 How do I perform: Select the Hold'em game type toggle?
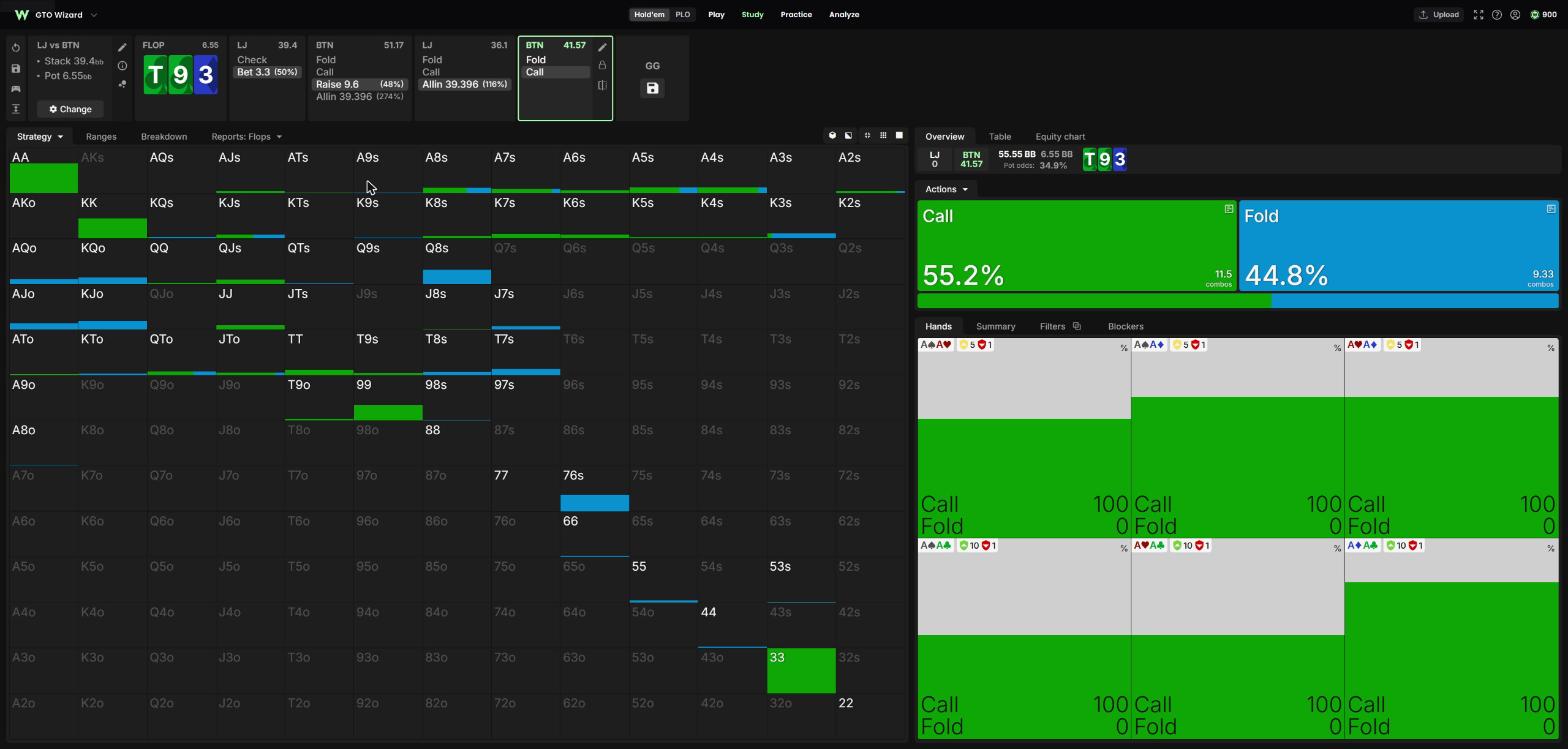coord(649,15)
